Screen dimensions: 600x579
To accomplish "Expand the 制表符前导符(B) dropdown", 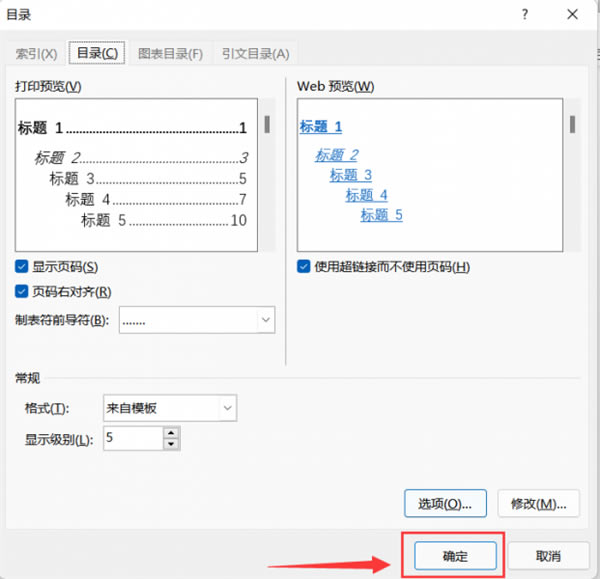I will 266,320.
